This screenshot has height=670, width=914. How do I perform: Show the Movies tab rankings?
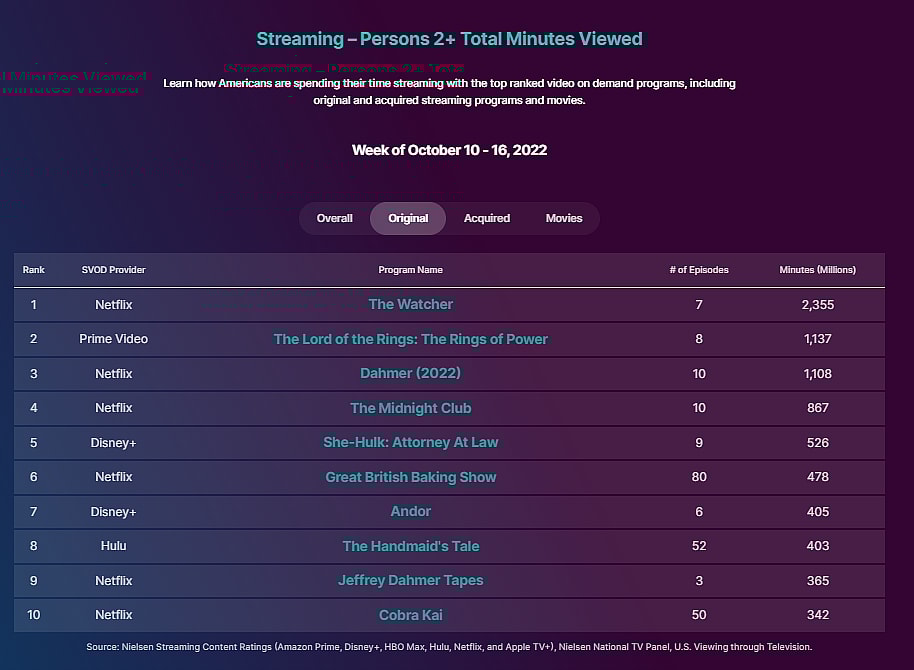tap(564, 218)
